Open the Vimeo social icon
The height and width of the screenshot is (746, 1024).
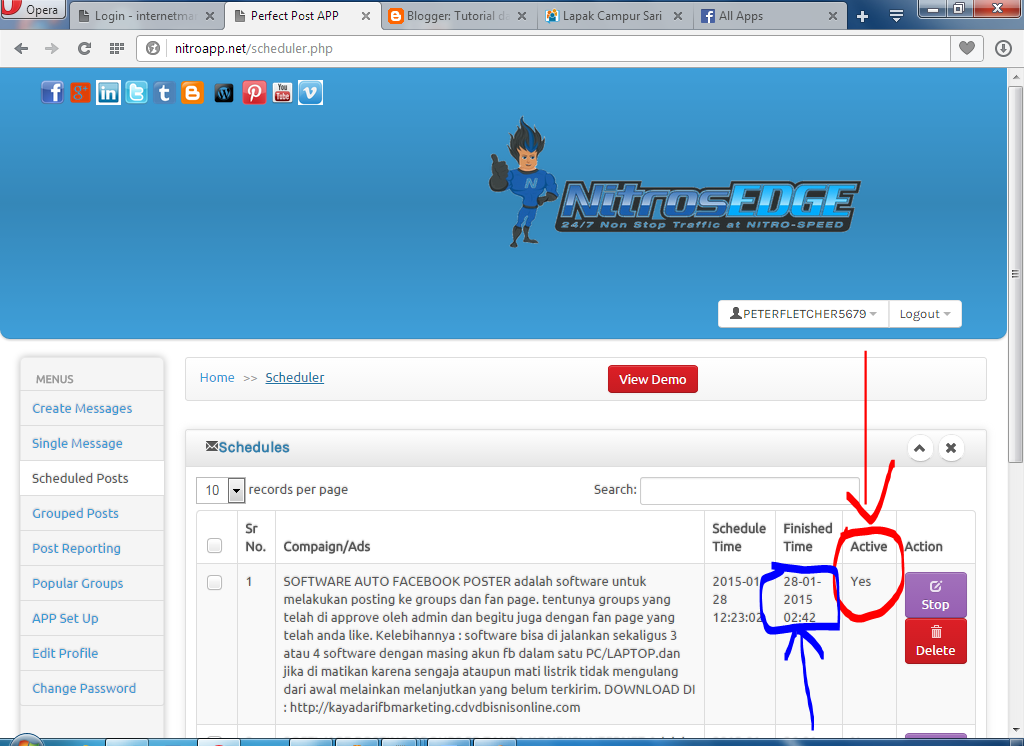tap(310, 93)
